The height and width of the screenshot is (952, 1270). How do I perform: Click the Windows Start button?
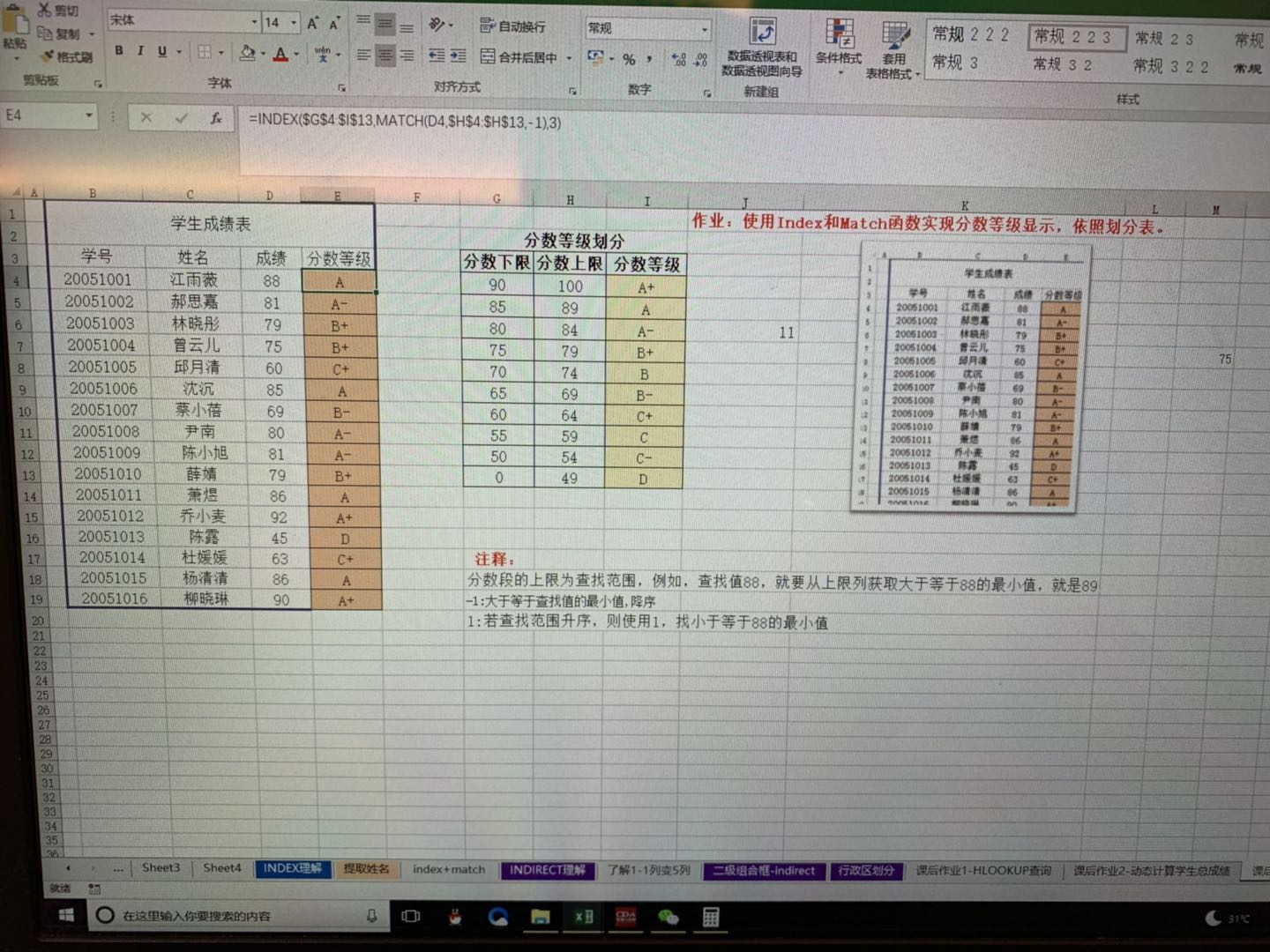click(65, 916)
